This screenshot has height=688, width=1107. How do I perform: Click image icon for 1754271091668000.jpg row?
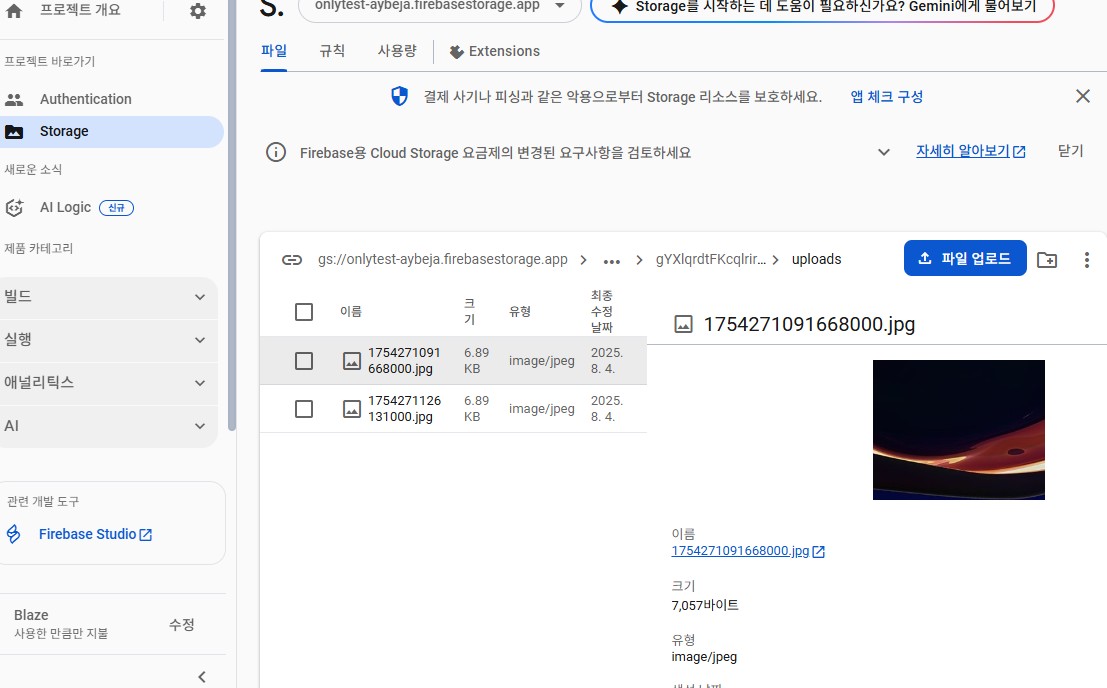(352, 361)
